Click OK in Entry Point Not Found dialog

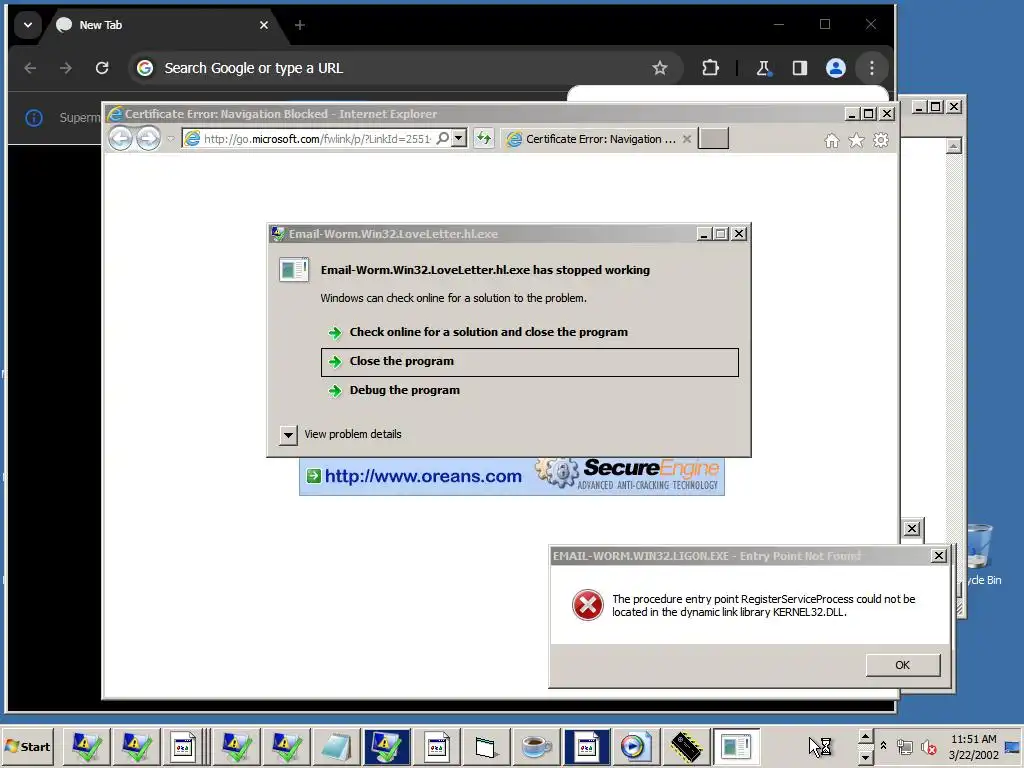click(x=903, y=665)
